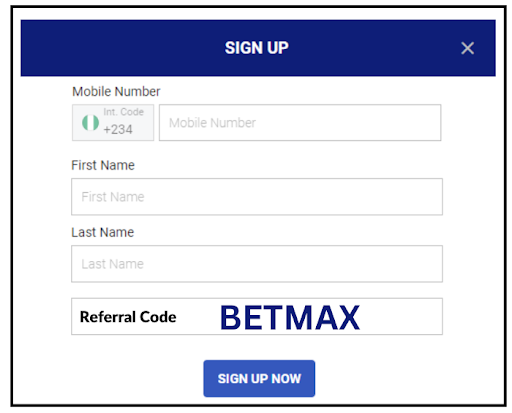Focus the Mobile Number input field

tap(300, 123)
